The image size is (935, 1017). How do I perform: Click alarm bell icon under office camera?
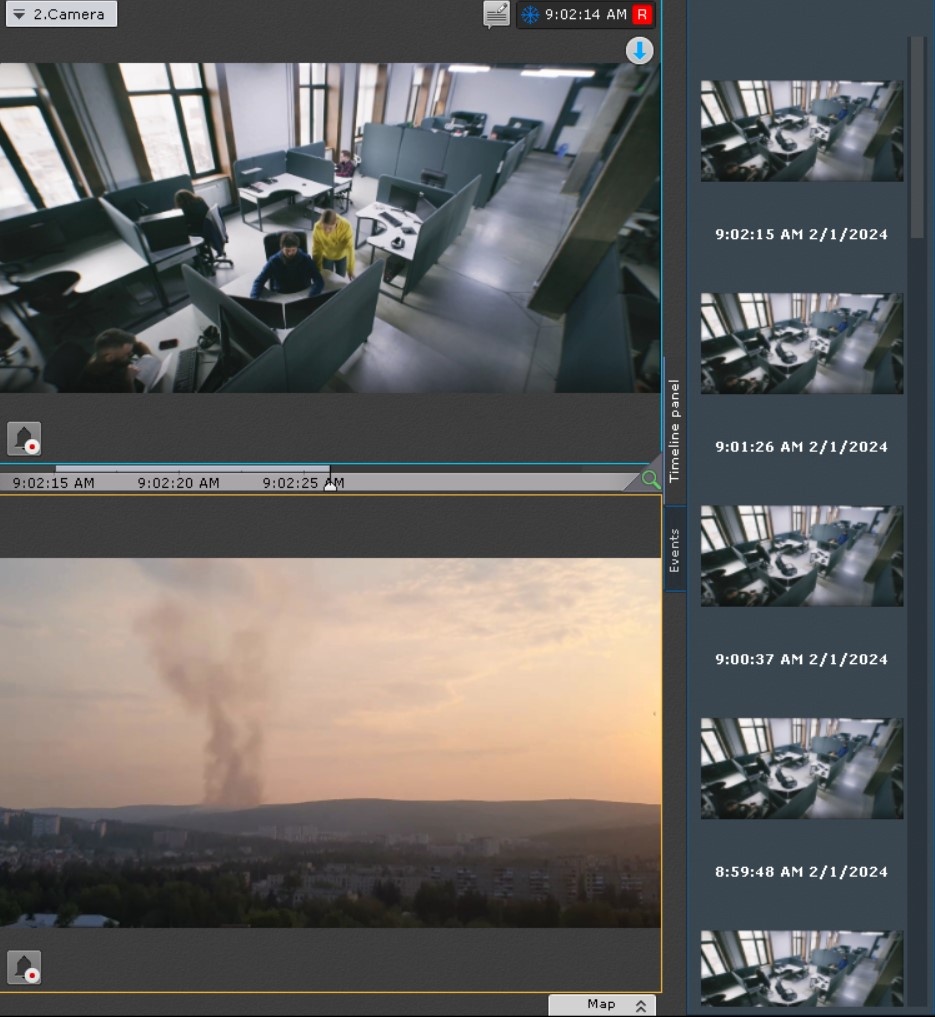click(24, 438)
